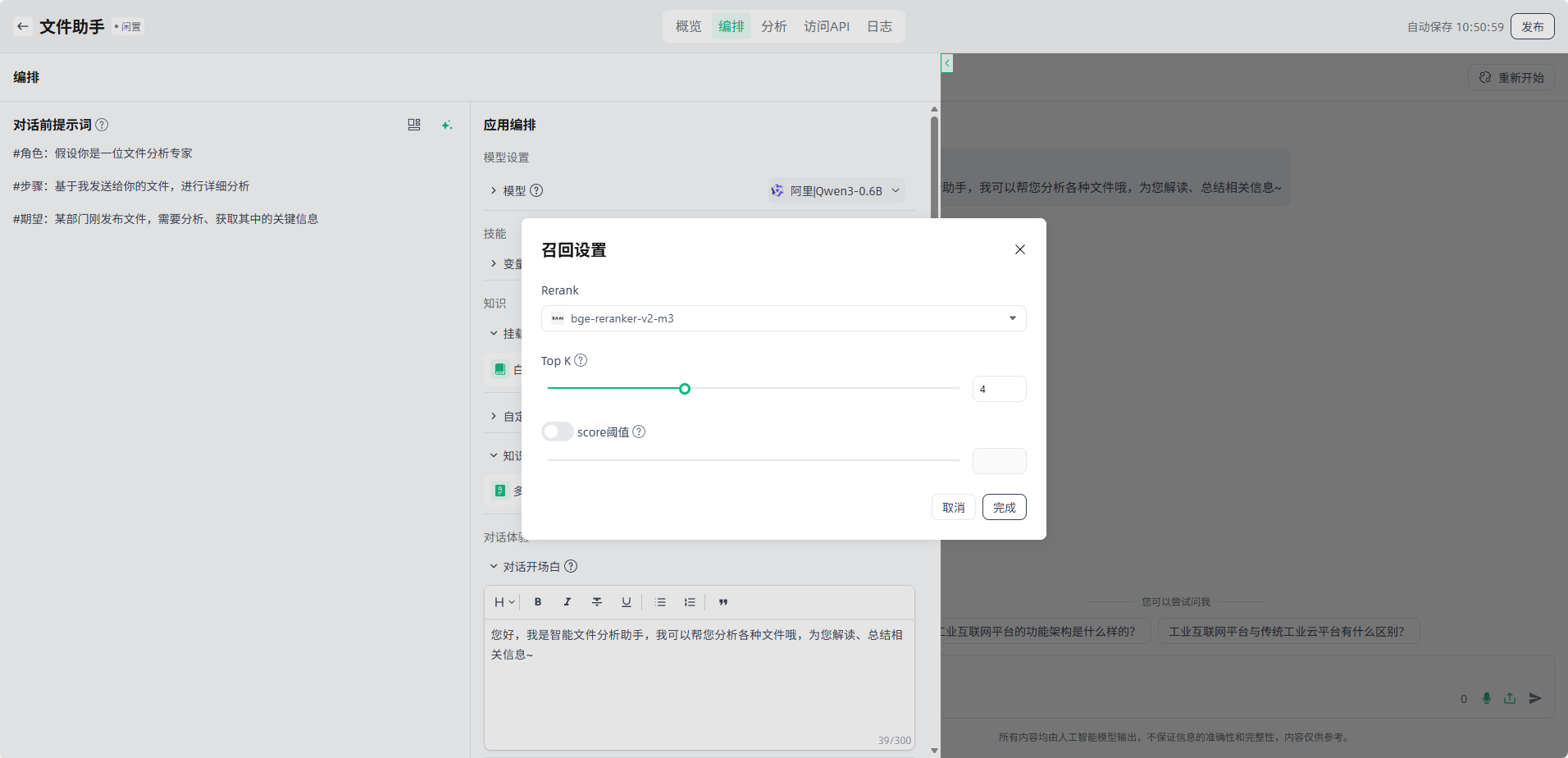Close the 召回设置 dialog
Image resolution: width=1568 pixels, height=758 pixels.
coord(1020,249)
